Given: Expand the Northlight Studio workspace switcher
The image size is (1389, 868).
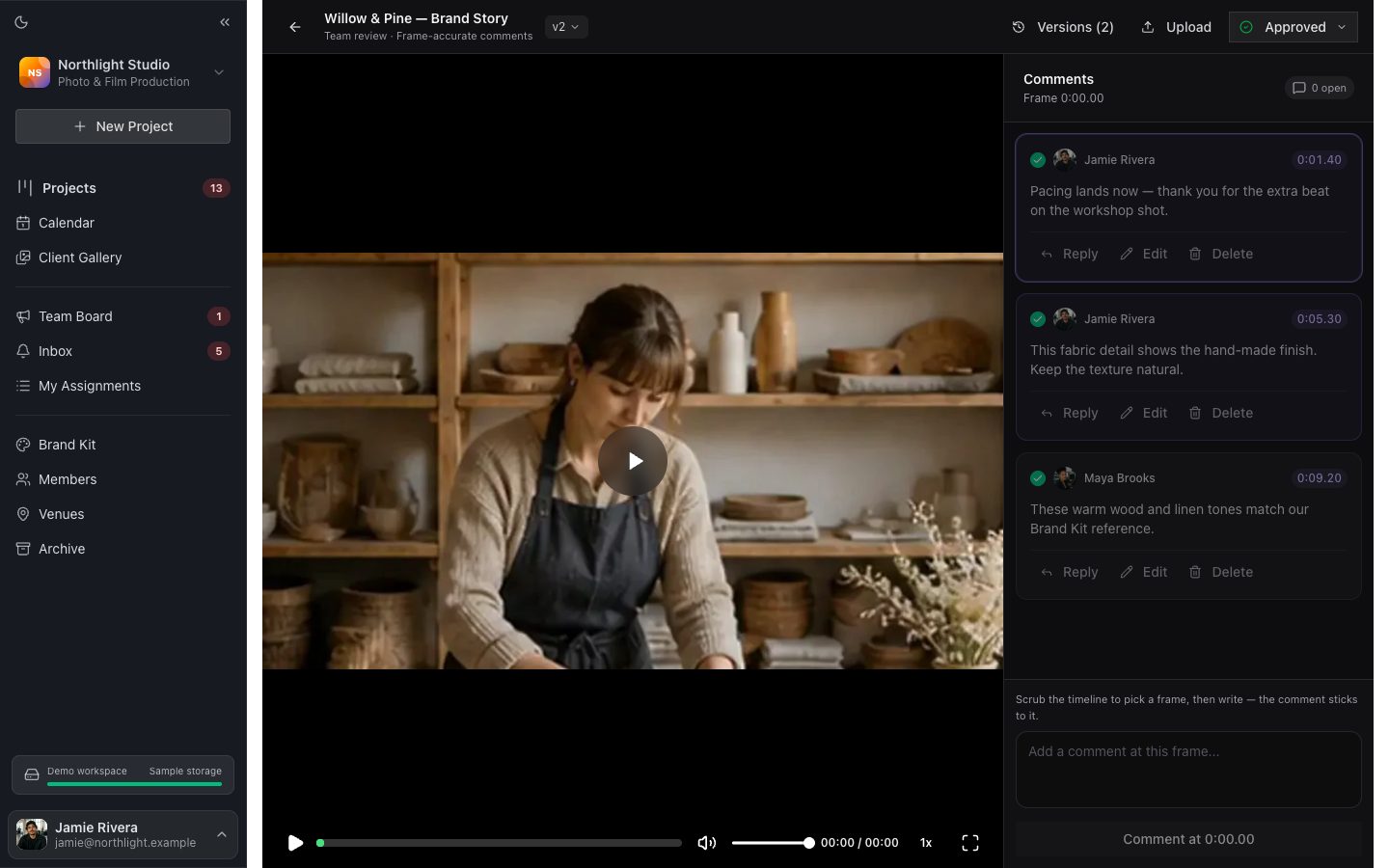Looking at the screenshot, I should pos(123,72).
